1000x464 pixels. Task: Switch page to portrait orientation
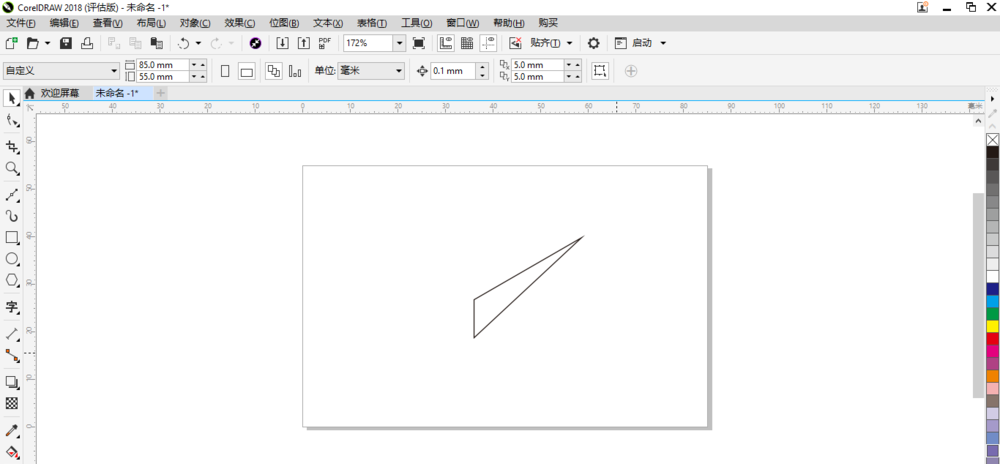225,71
